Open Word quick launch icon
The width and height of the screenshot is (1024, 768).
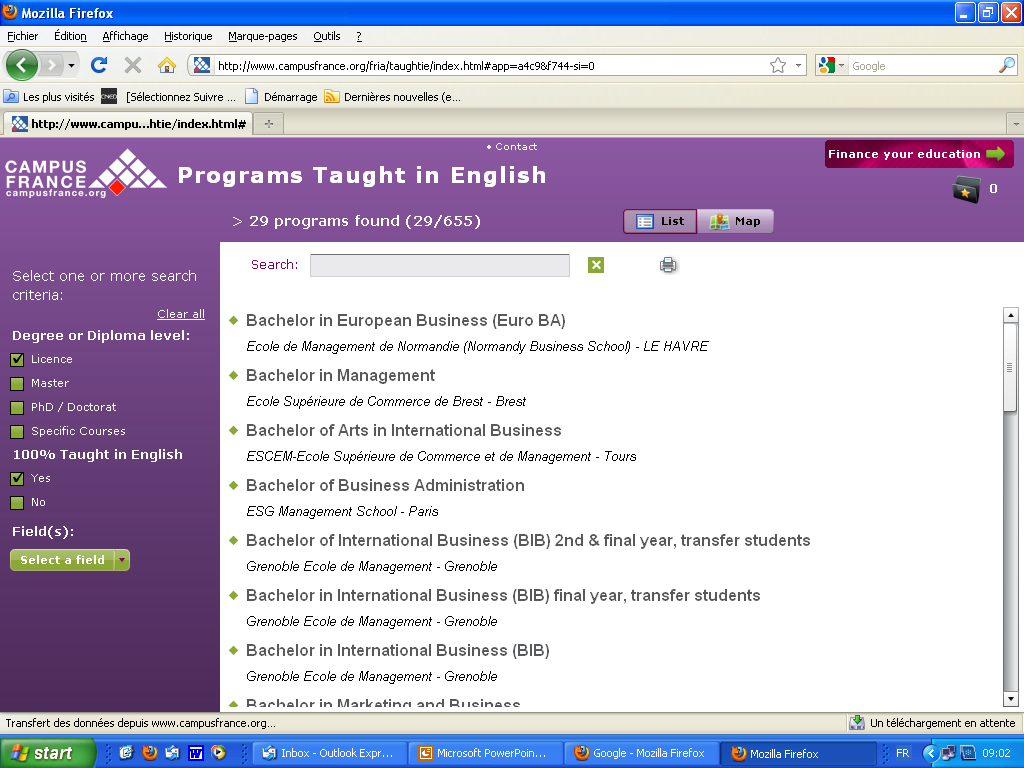tap(195, 753)
